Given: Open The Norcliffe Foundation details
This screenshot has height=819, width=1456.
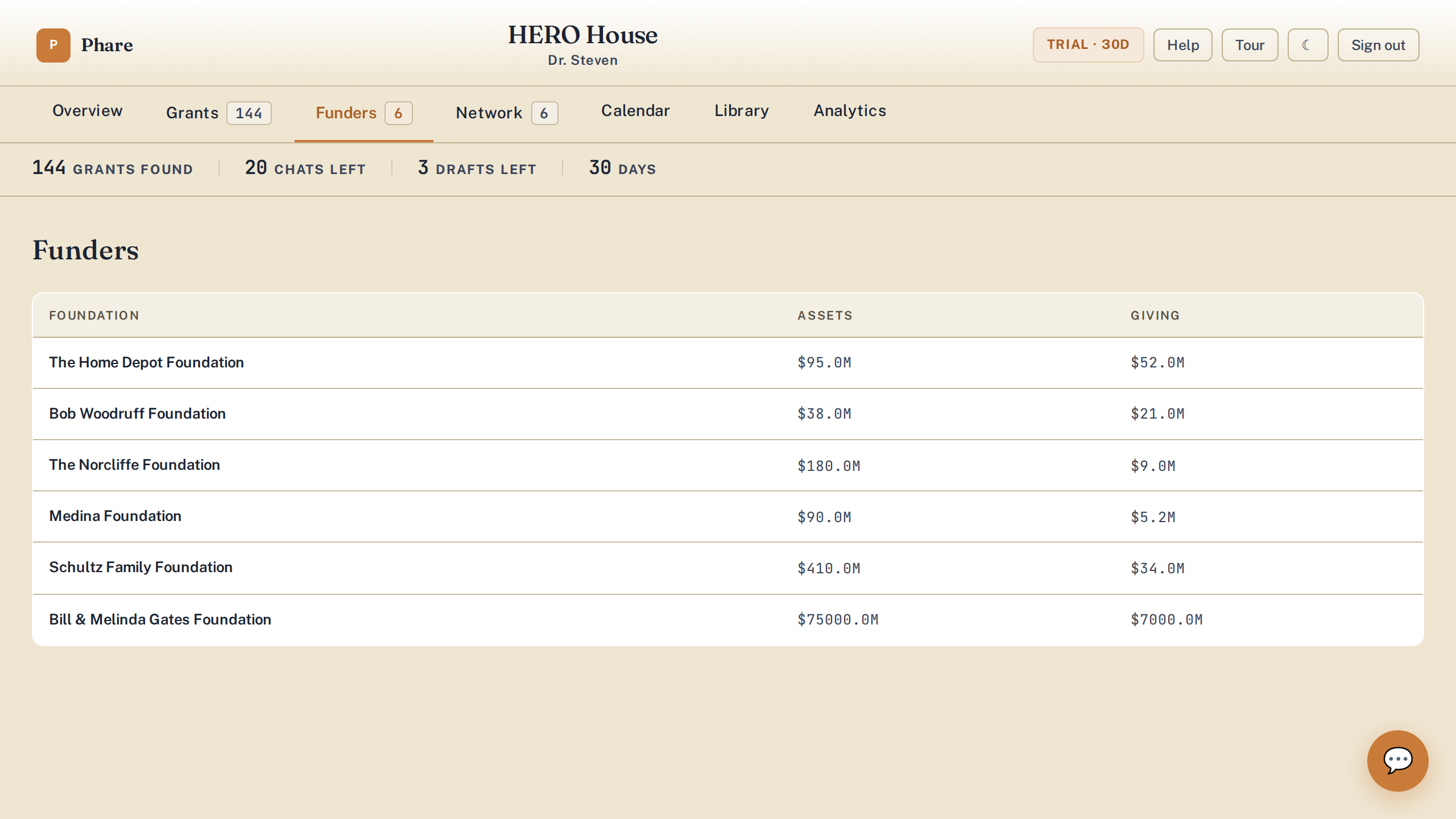Looking at the screenshot, I should coord(728,465).
